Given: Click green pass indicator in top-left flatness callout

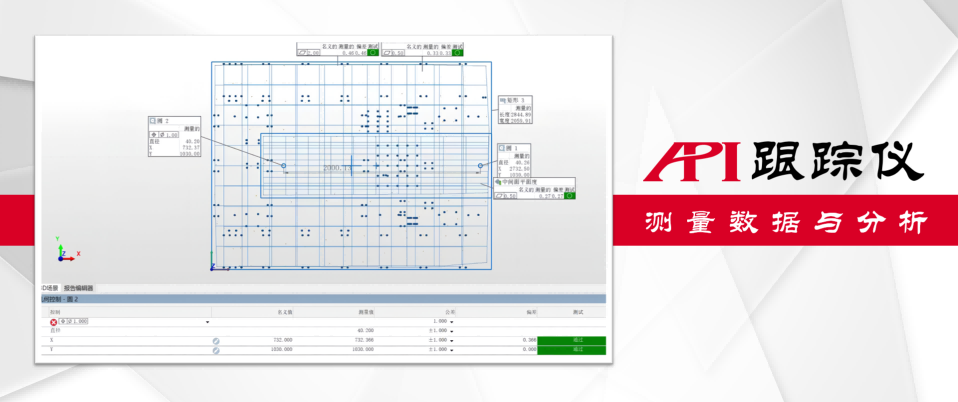Looking at the screenshot, I should pyautogui.click(x=371, y=53).
